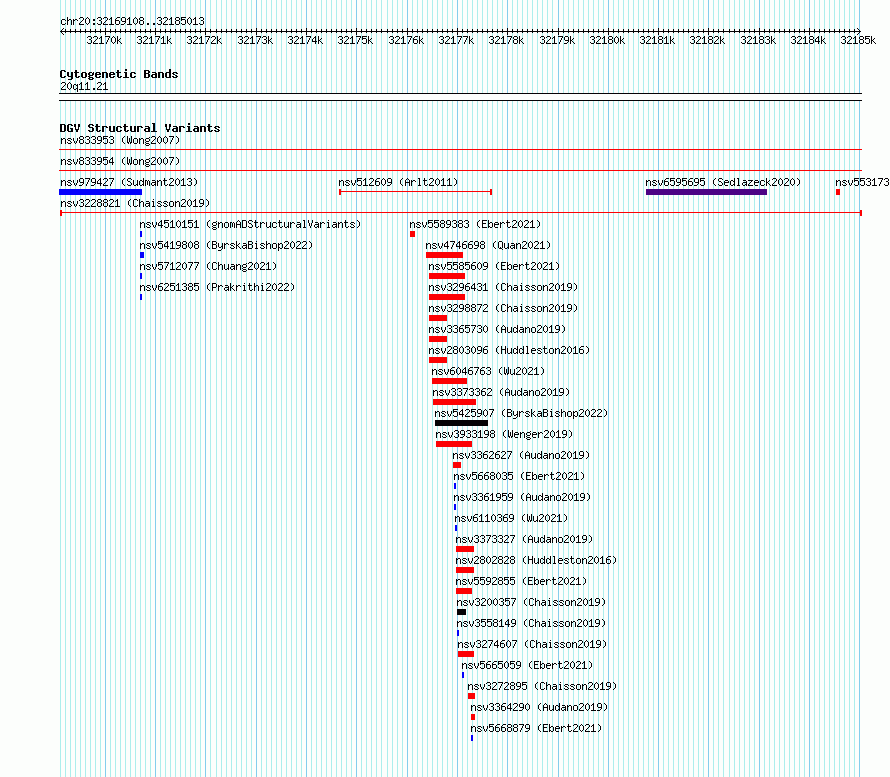Open nsv5592855 (Ebert2021) label
Screen dimensions: 890x777
click(x=521, y=581)
